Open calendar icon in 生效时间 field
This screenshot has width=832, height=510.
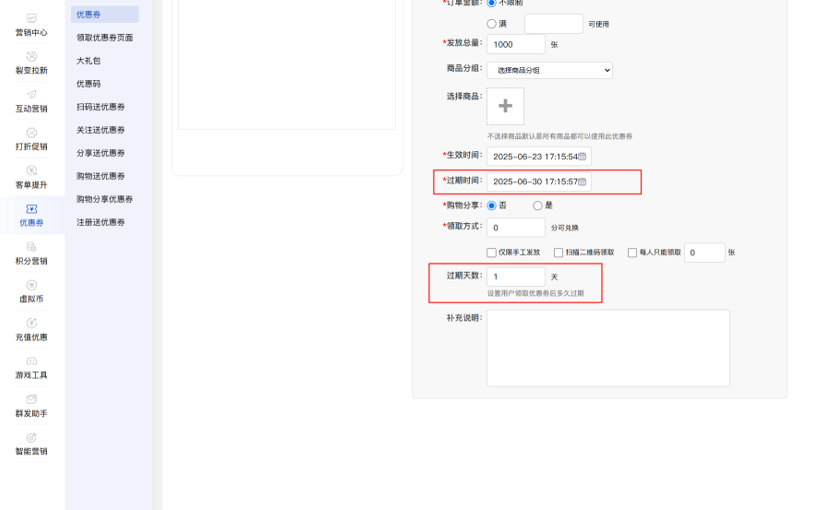(x=582, y=157)
